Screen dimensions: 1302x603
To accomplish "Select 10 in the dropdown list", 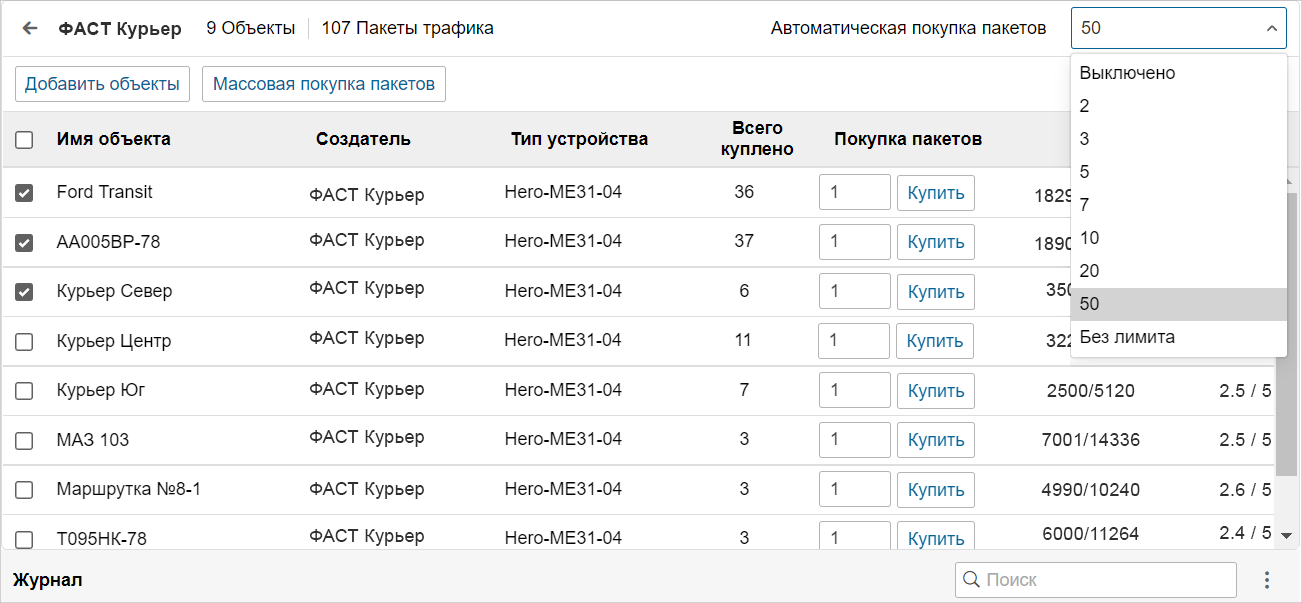I will 1089,238.
